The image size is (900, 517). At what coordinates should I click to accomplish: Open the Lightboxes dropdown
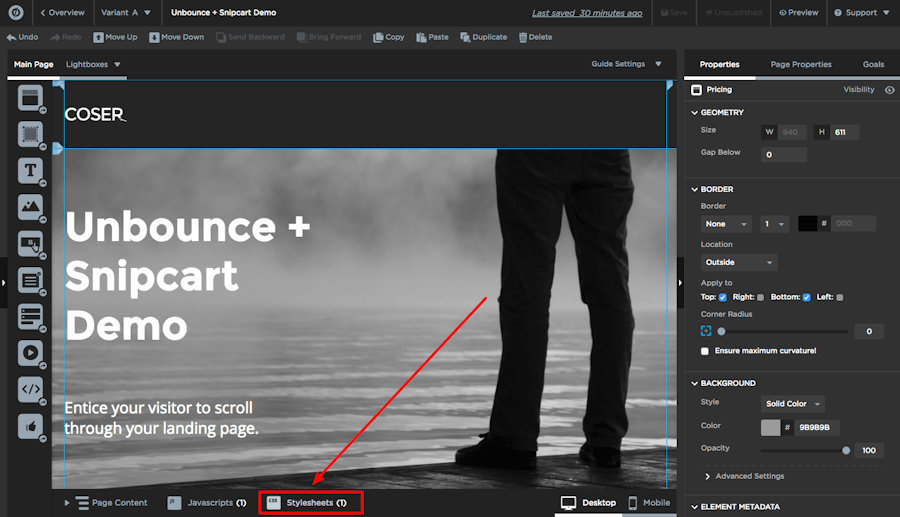93,64
